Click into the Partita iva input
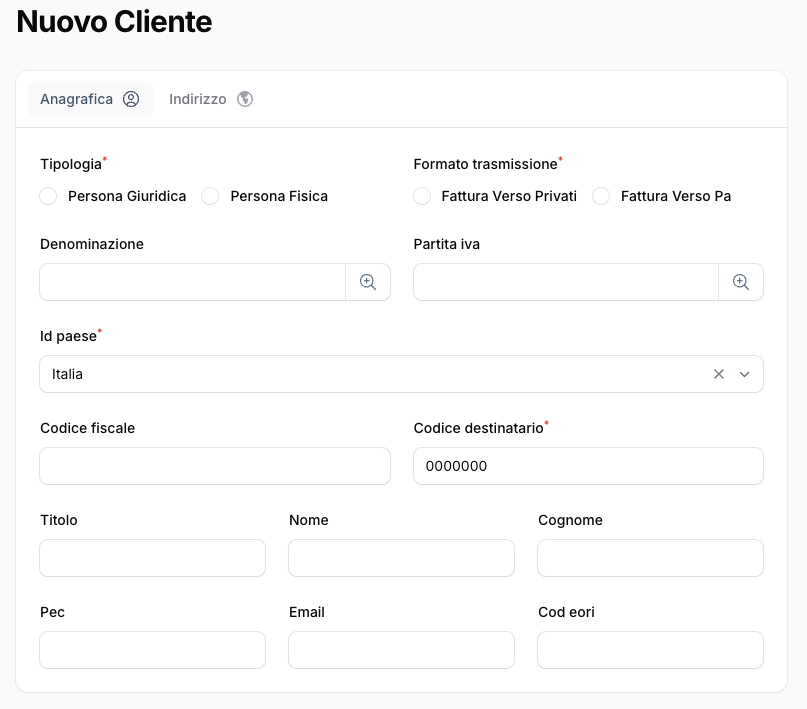This screenshot has height=709, width=807. point(566,282)
